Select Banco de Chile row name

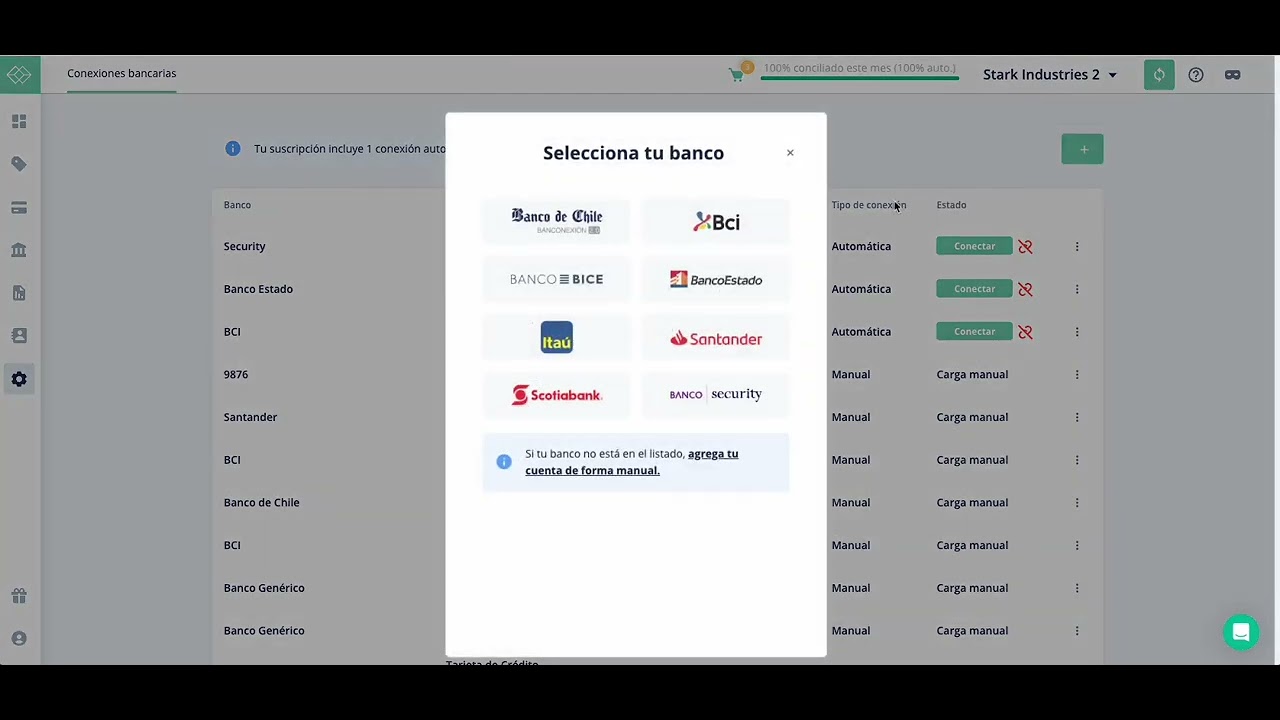point(261,503)
